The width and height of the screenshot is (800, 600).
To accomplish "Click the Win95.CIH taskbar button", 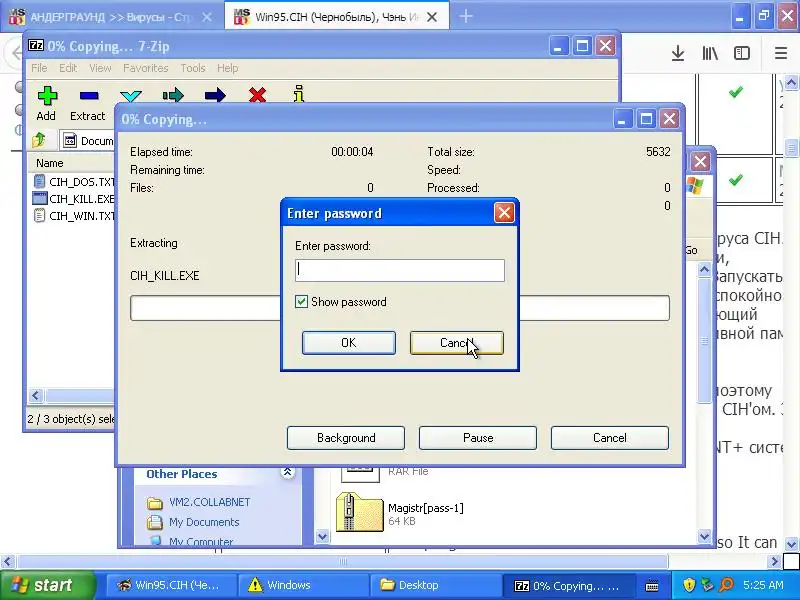I will (171, 585).
